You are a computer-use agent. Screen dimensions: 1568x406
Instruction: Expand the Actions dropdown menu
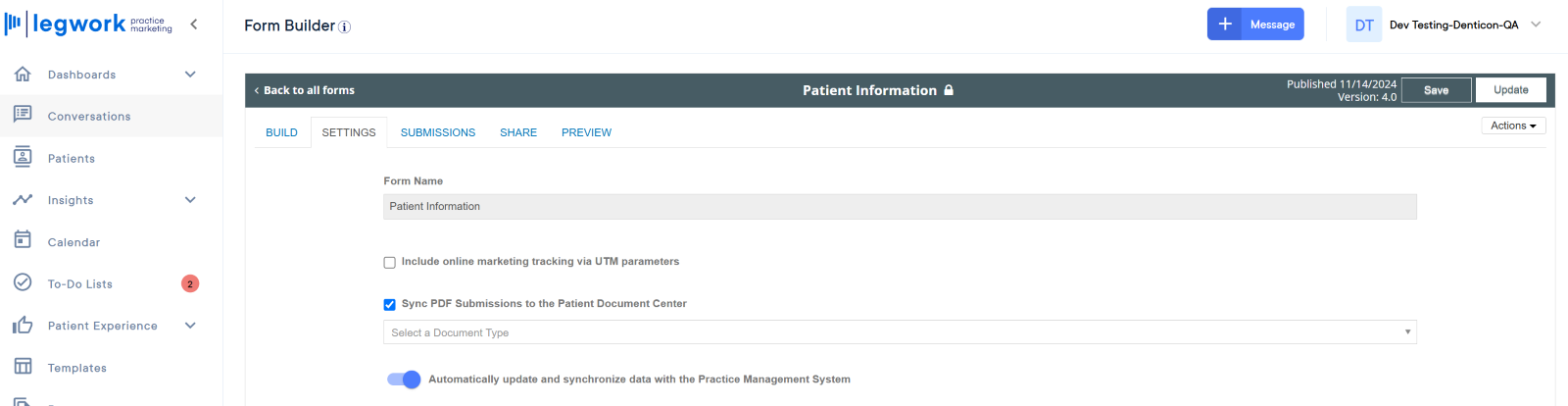coord(1513,126)
